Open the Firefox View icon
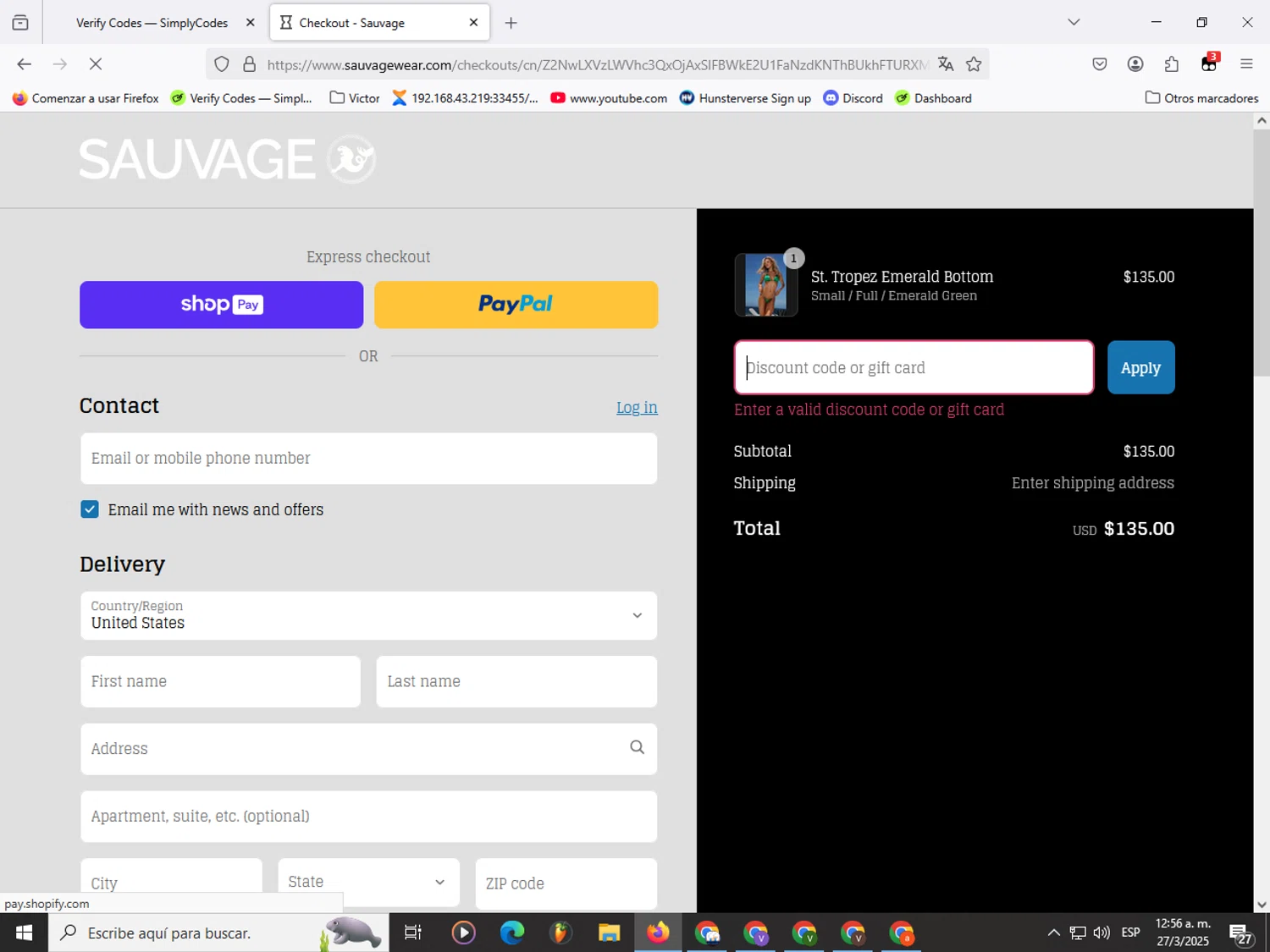Screen dimensions: 1270x952 coord(20,23)
